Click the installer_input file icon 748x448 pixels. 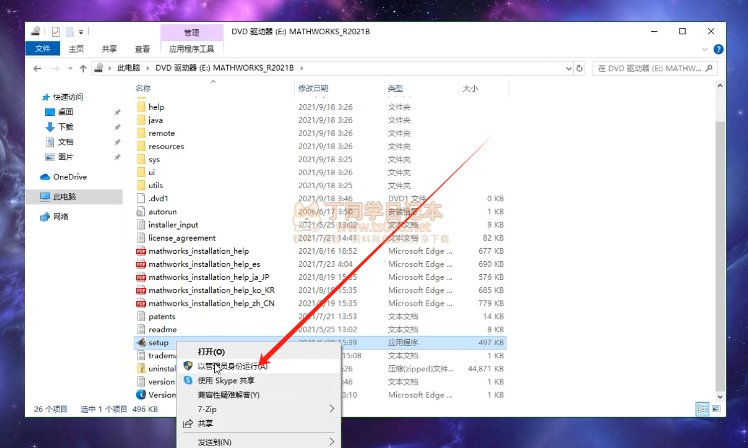coord(141,225)
